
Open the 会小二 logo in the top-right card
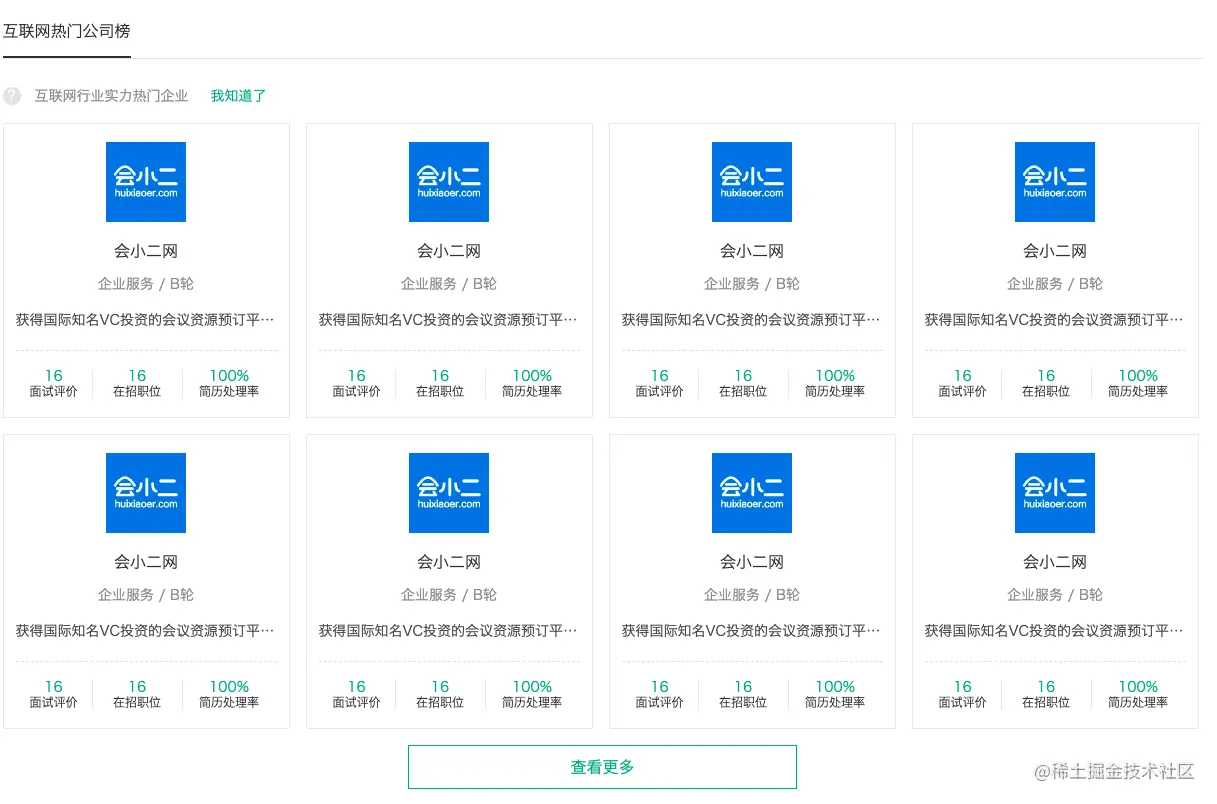click(x=1055, y=182)
